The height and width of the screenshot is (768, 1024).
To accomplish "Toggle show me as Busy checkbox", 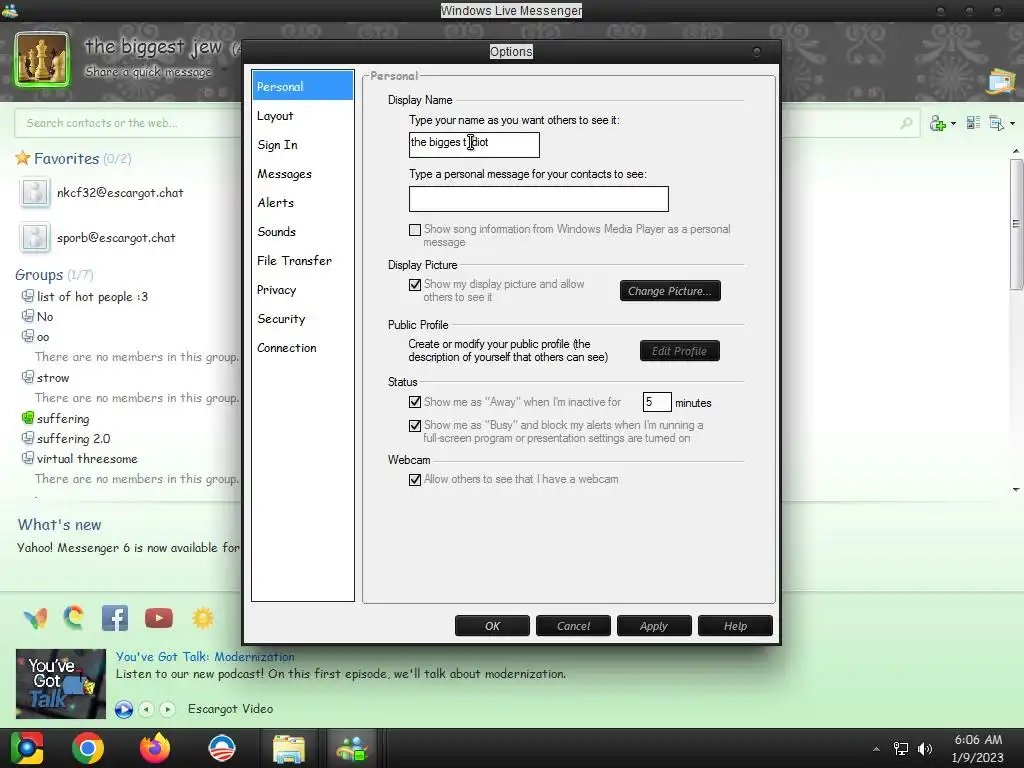I will tap(415, 426).
